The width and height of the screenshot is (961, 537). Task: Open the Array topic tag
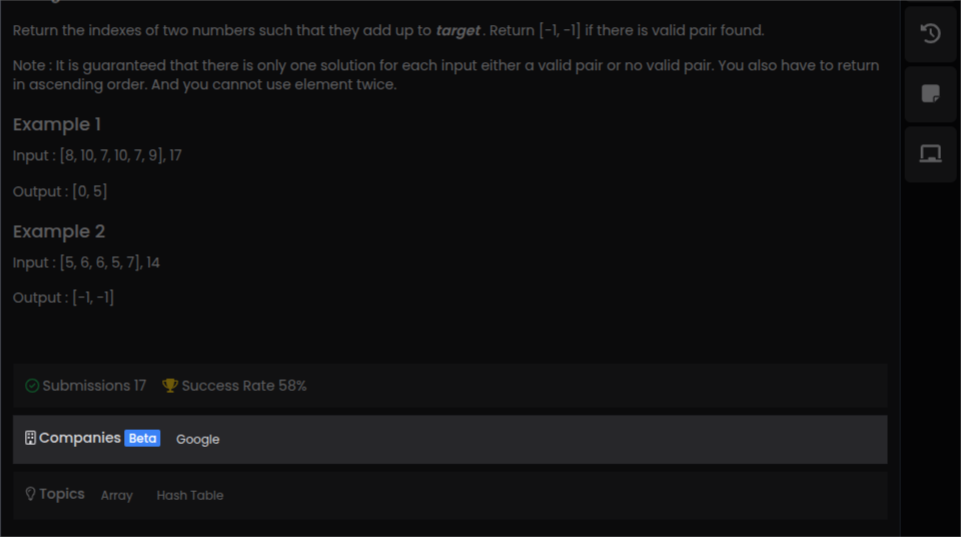coord(117,495)
